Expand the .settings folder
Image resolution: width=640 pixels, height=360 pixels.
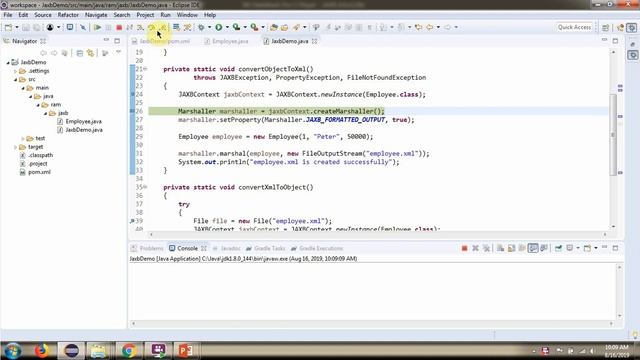click(16, 71)
